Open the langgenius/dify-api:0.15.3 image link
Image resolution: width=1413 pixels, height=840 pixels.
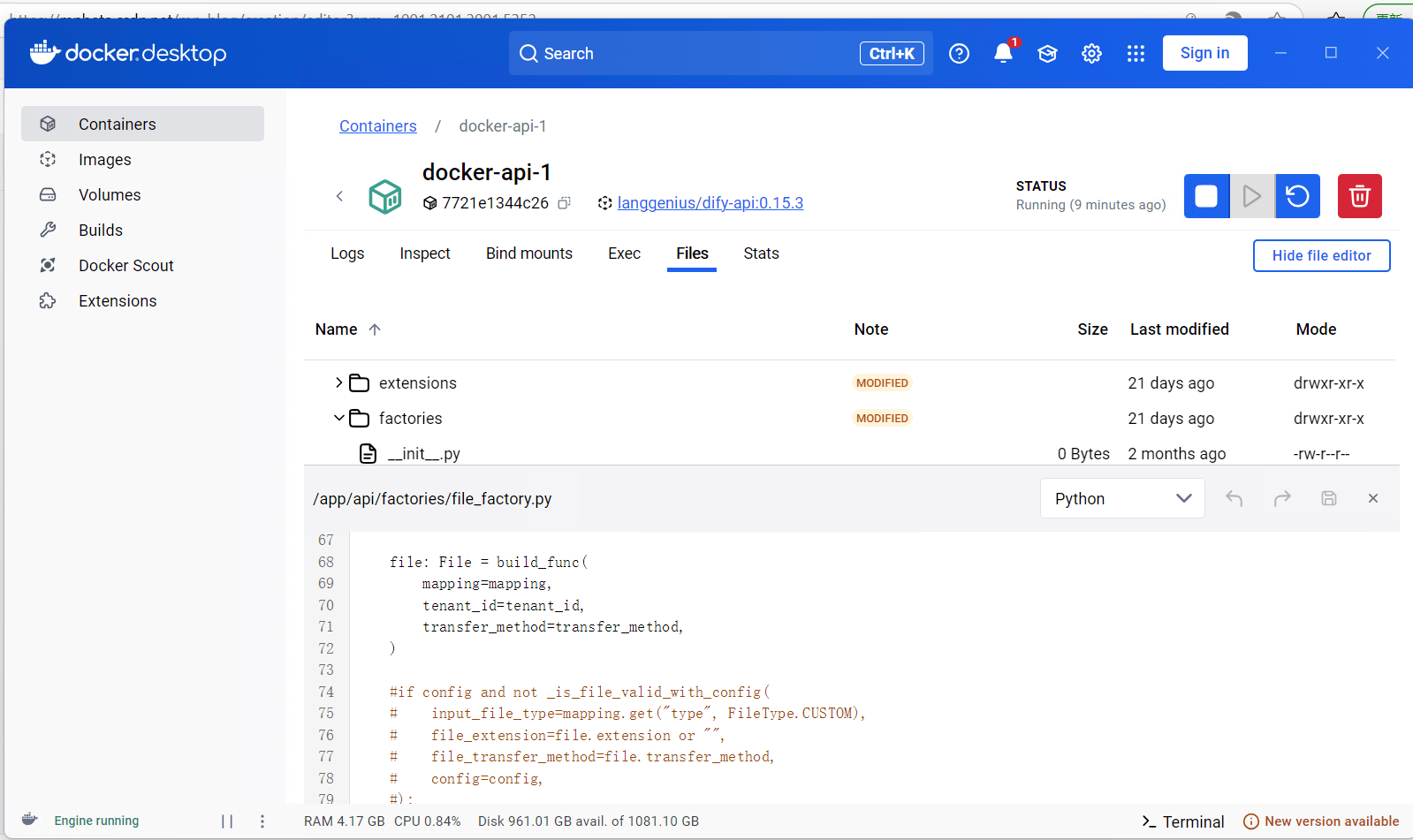click(x=710, y=203)
